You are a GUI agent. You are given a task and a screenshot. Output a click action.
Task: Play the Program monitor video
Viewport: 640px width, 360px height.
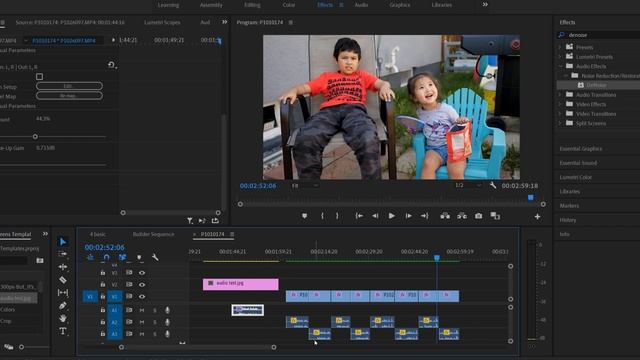tap(391, 216)
